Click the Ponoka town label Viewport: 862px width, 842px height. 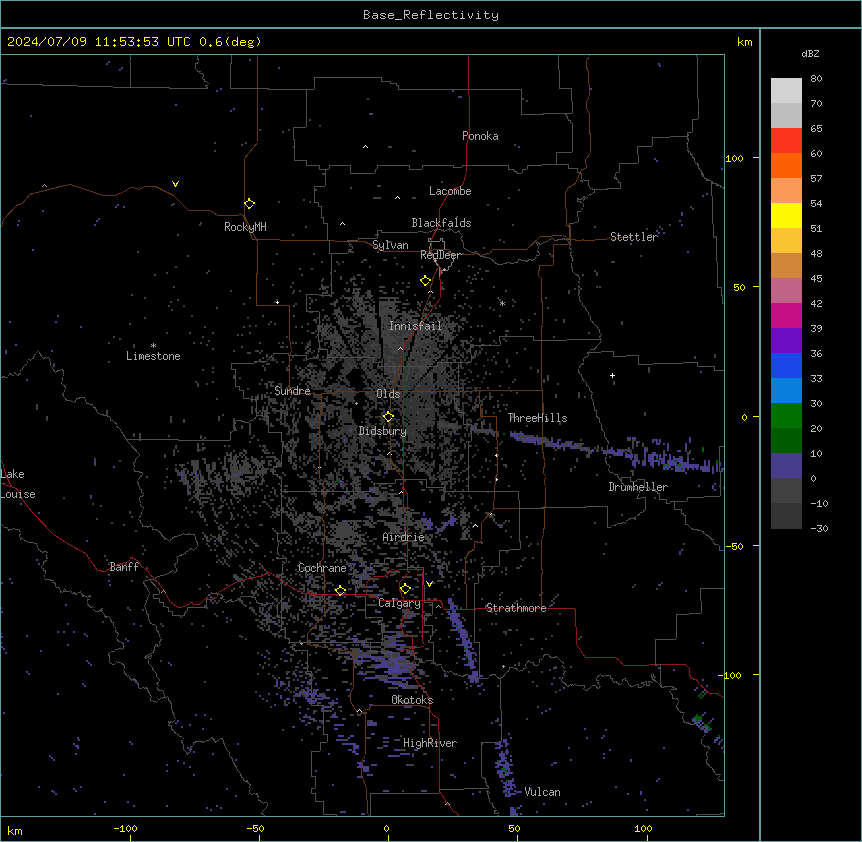coord(480,136)
